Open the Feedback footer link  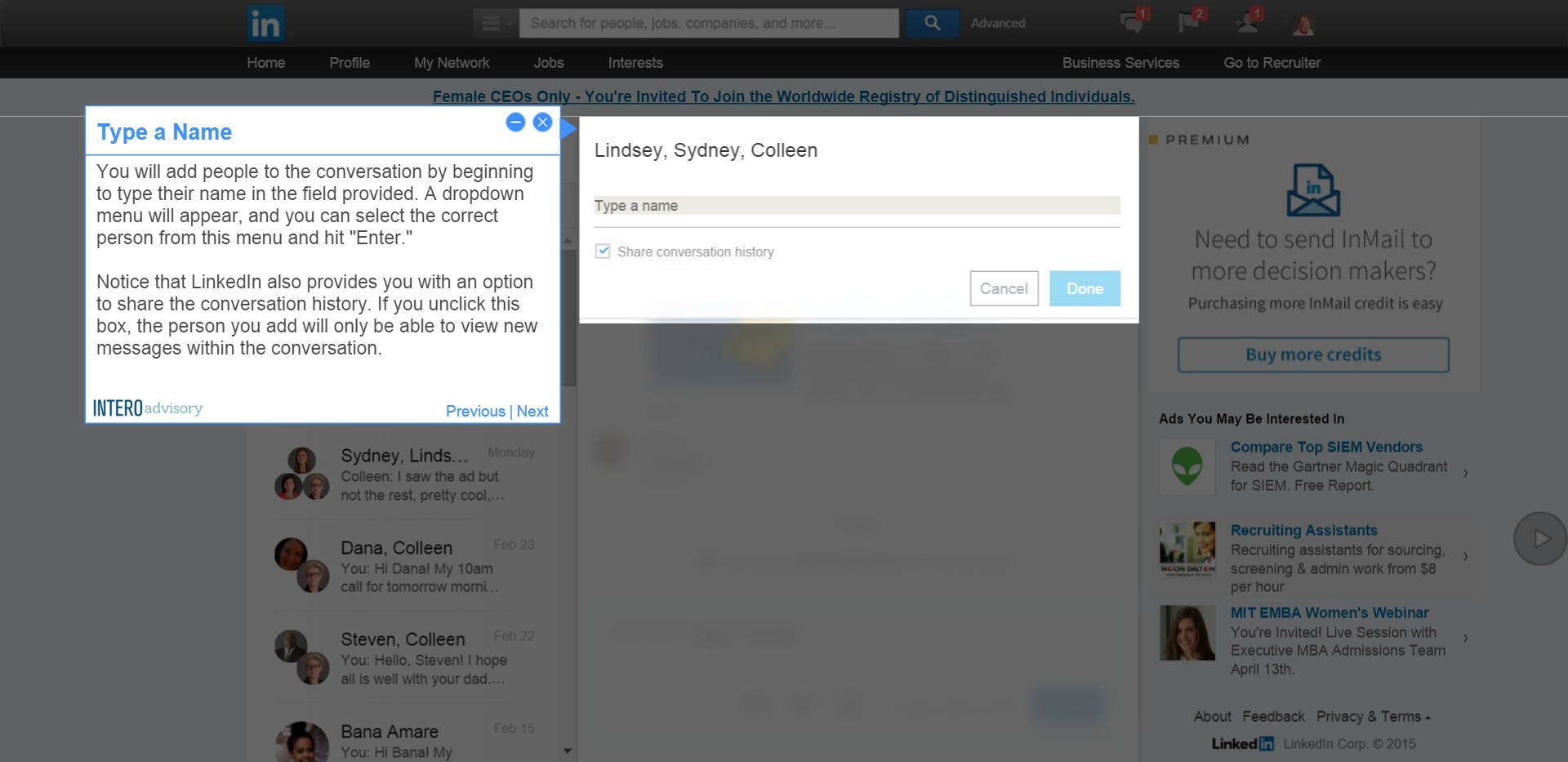point(1273,716)
